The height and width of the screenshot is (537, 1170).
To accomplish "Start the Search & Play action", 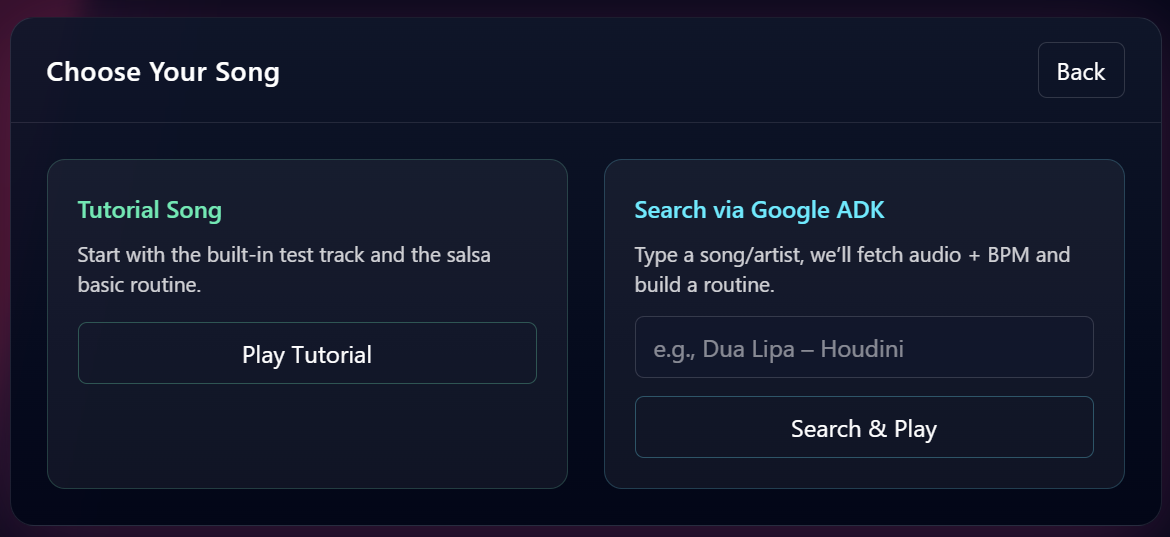I will pos(864,428).
